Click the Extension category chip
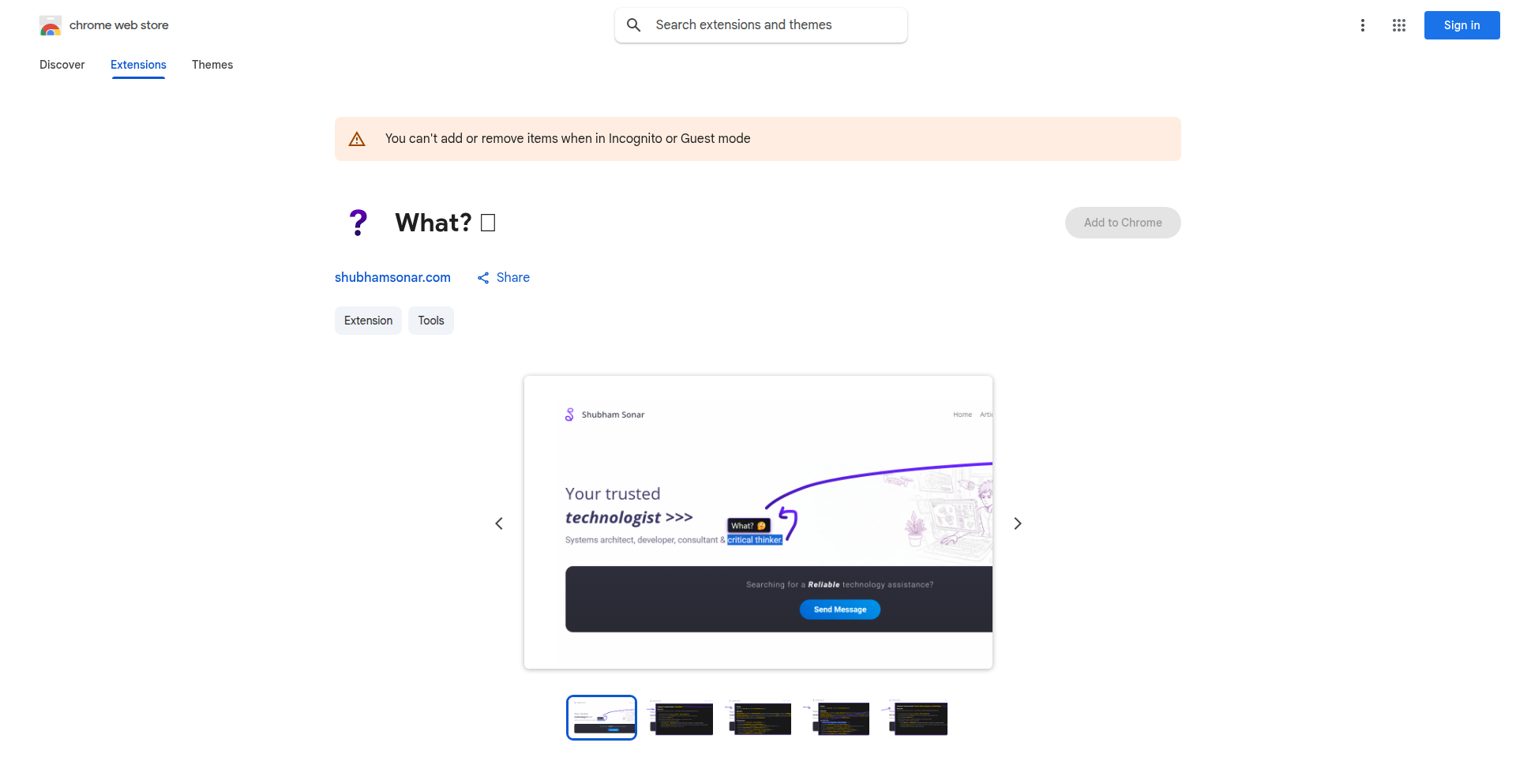This screenshot has height=784, width=1516. point(368,321)
